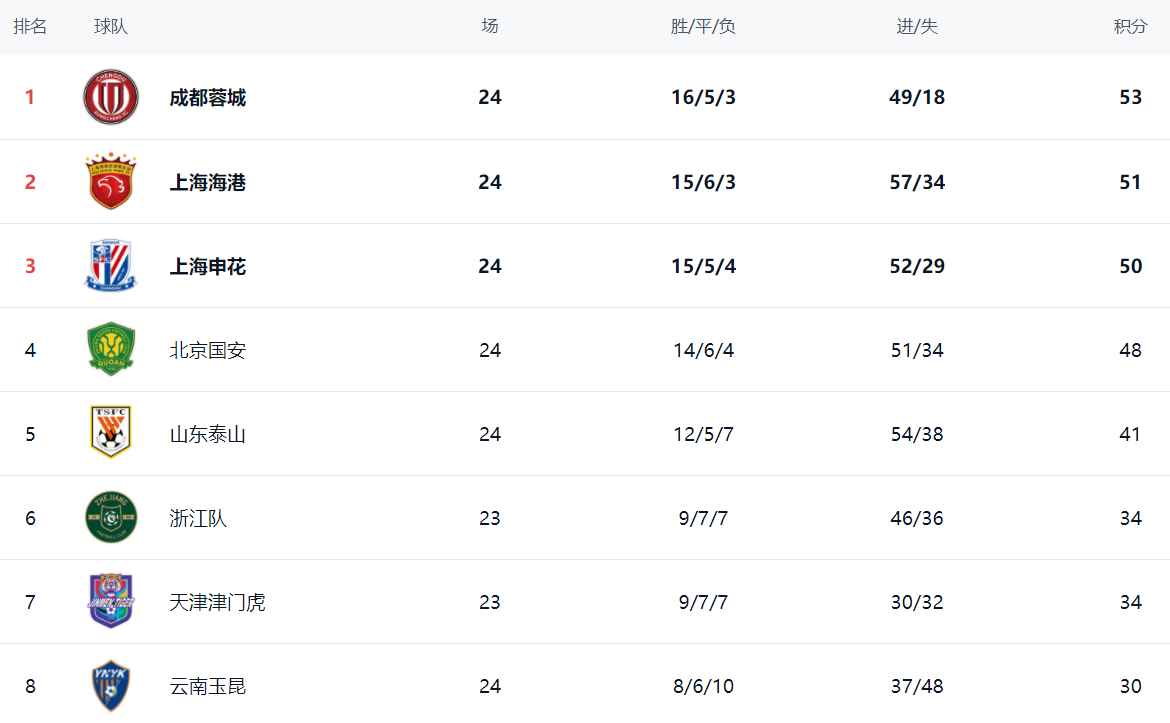Click the 胜/平/负 column header

click(703, 27)
